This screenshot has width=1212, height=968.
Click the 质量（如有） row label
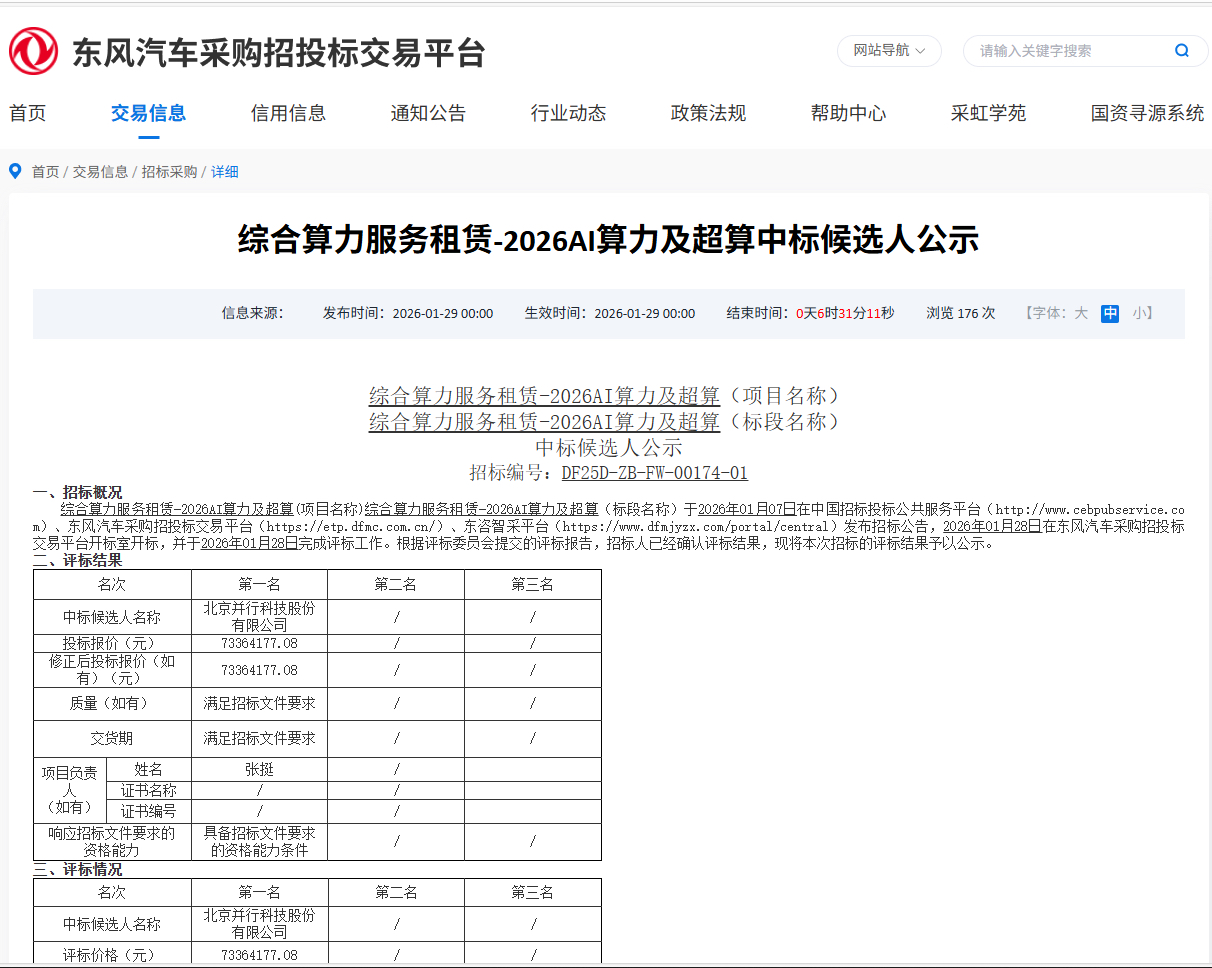[x=112, y=703]
